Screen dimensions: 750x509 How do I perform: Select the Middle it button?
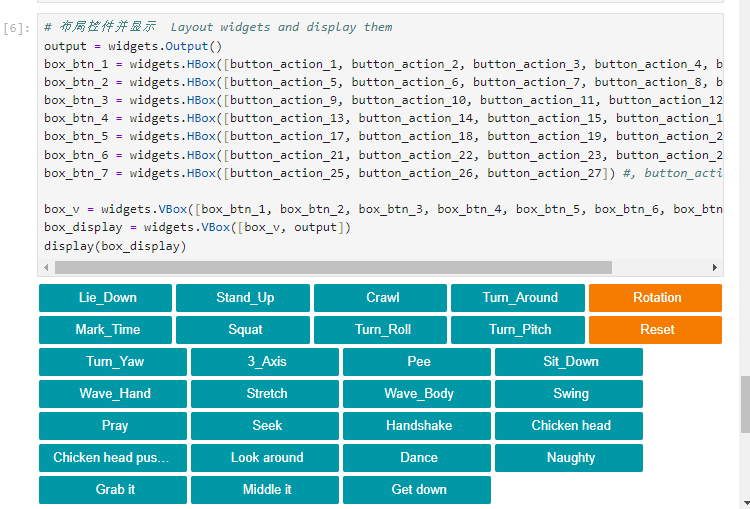pos(265,490)
